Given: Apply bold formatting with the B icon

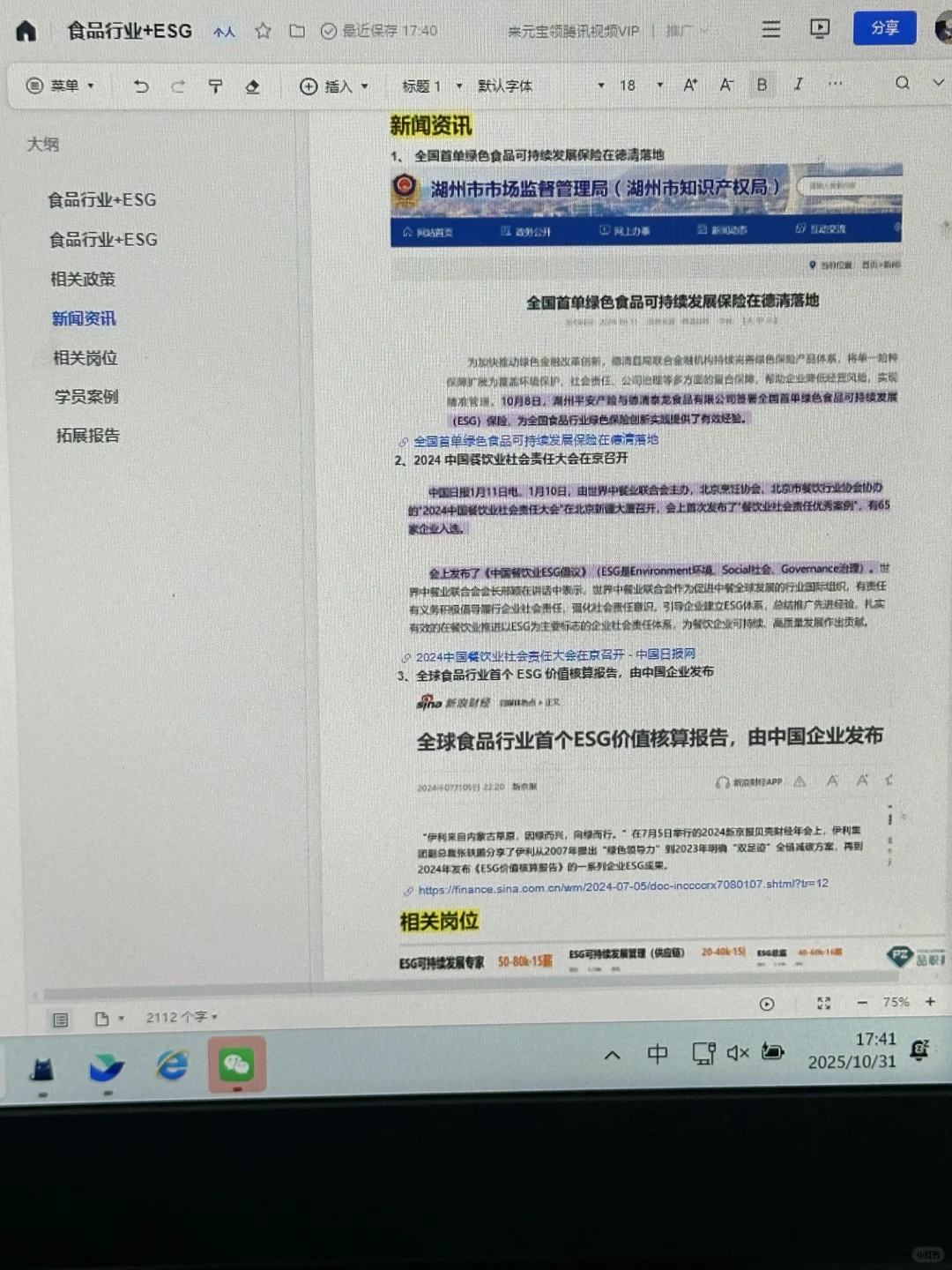Looking at the screenshot, I should (x=762, y=85).
